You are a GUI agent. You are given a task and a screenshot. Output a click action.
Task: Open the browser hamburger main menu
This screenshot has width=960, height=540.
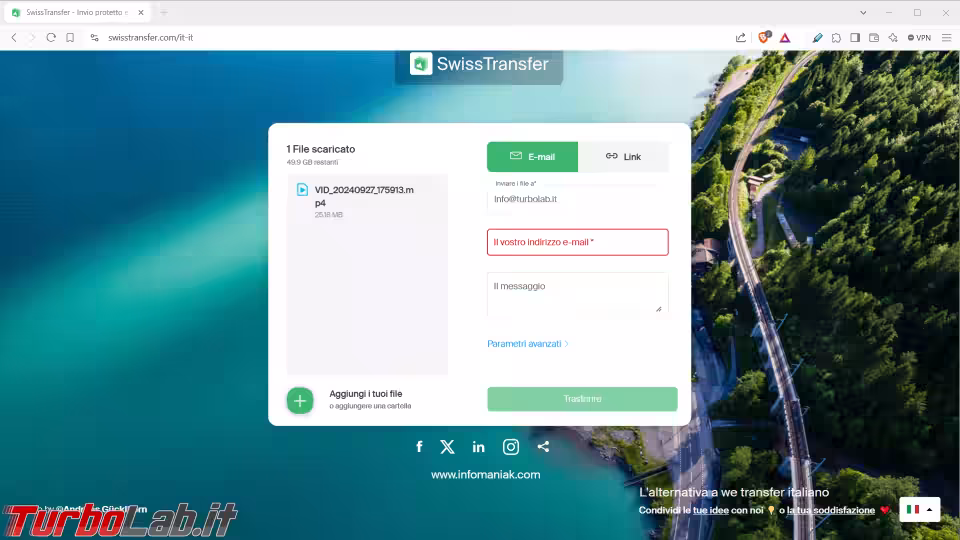click(x=947, y=37)
